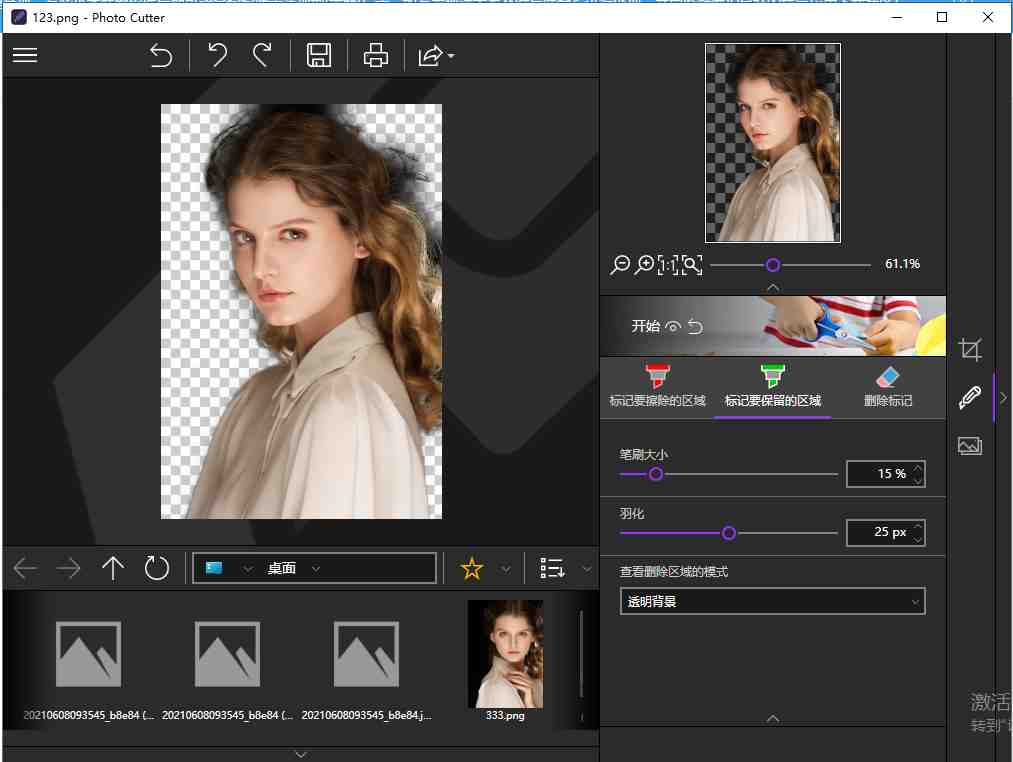Print the current image
This screenshot has height=762, width=1013.
tap(375, 55)
